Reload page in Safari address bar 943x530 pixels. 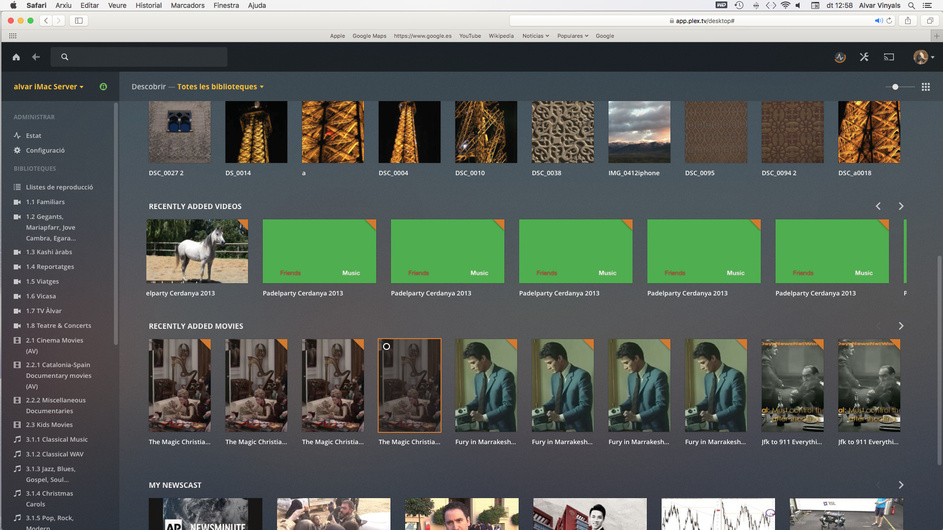(889, 20)
